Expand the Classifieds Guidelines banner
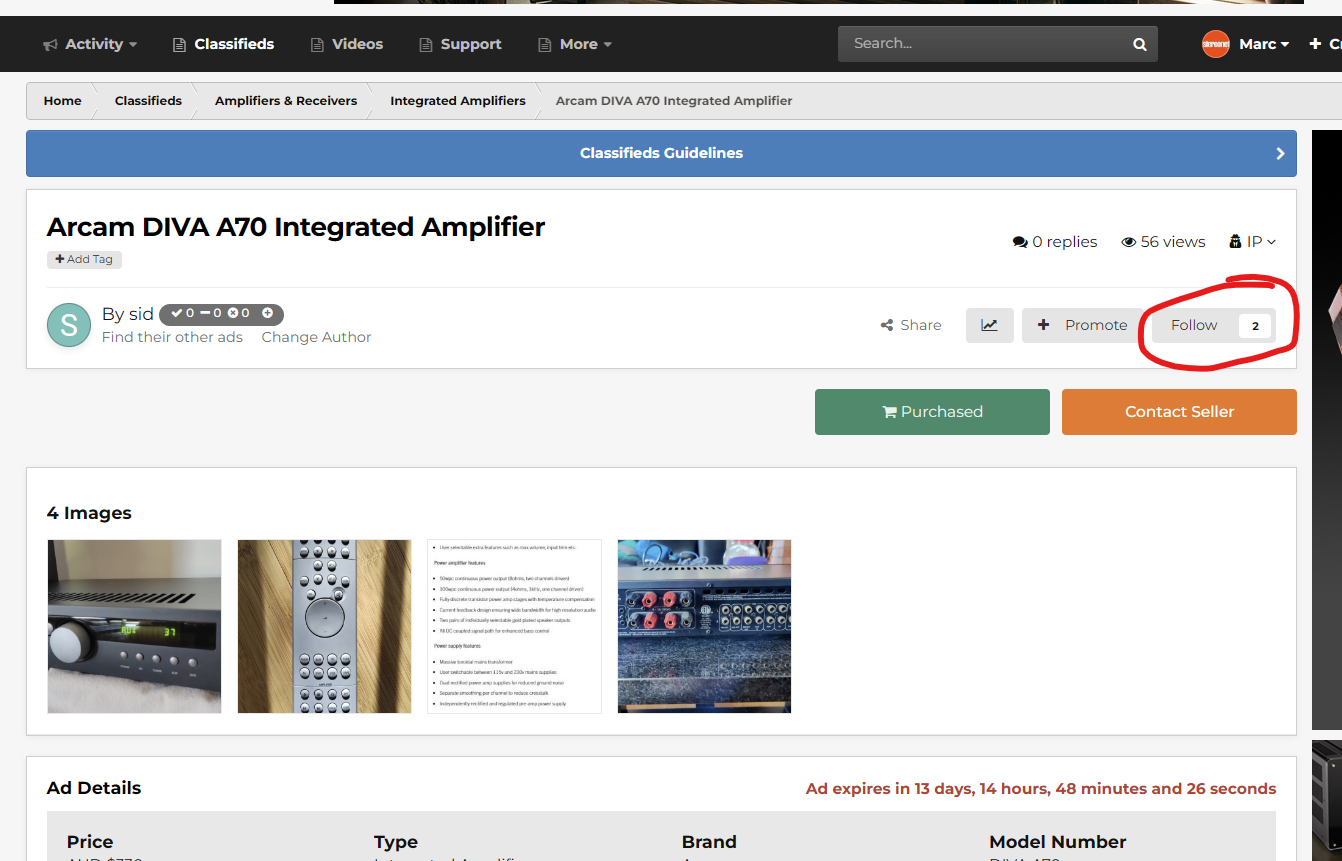The image size is (1342, 861). point(661,153)
